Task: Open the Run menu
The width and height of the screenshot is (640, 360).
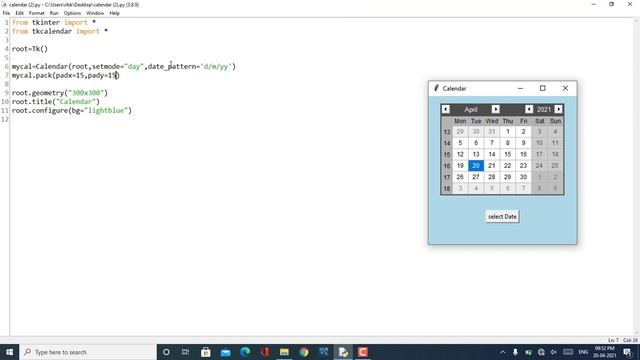Action: pos(54,13)
